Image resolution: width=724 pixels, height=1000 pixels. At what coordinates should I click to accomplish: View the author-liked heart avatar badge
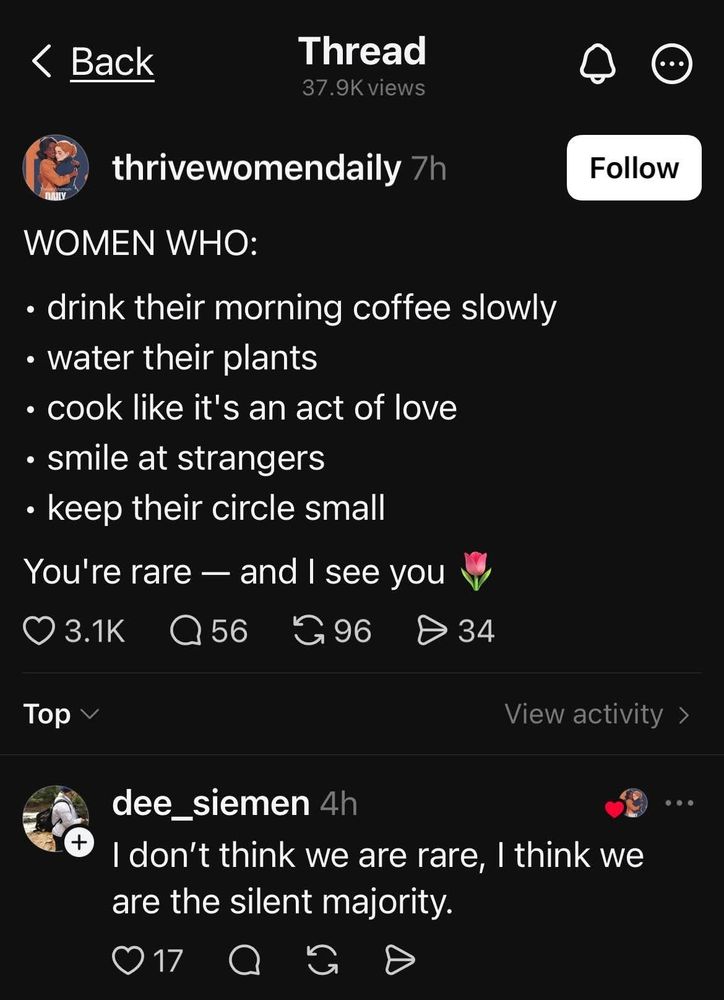pyautogui.click(x=627, y=804)
